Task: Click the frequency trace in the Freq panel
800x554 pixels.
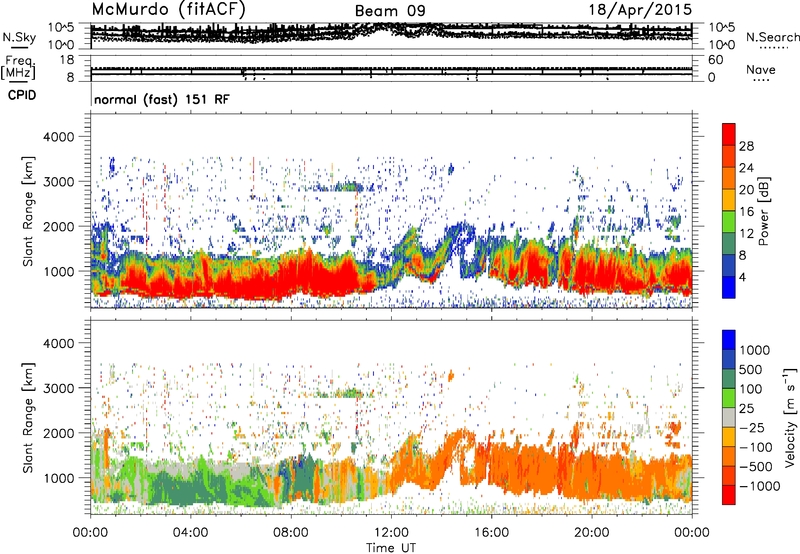Action: [391, 72]
